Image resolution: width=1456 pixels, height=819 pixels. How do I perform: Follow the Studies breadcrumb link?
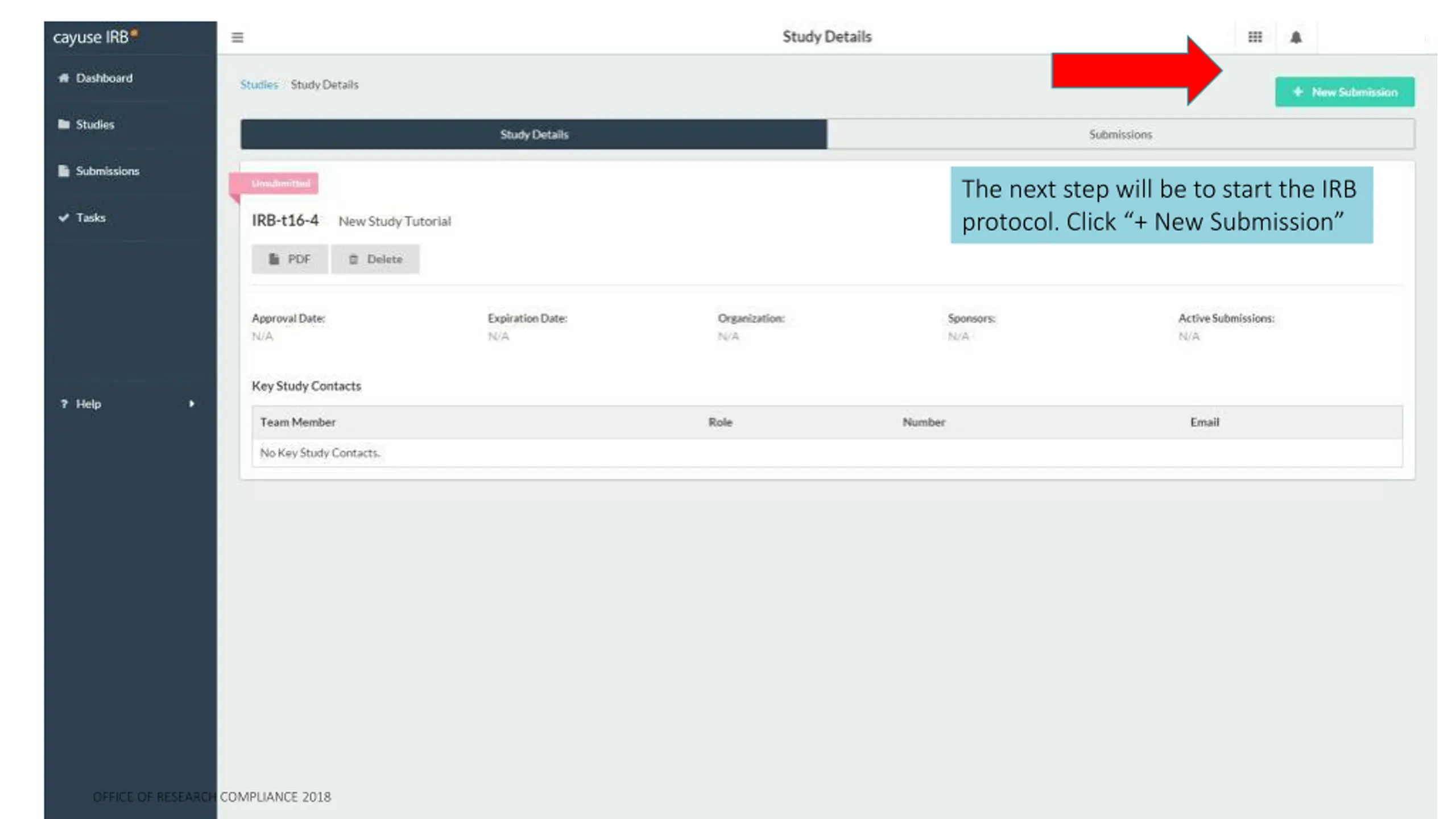tap(259, 85)
